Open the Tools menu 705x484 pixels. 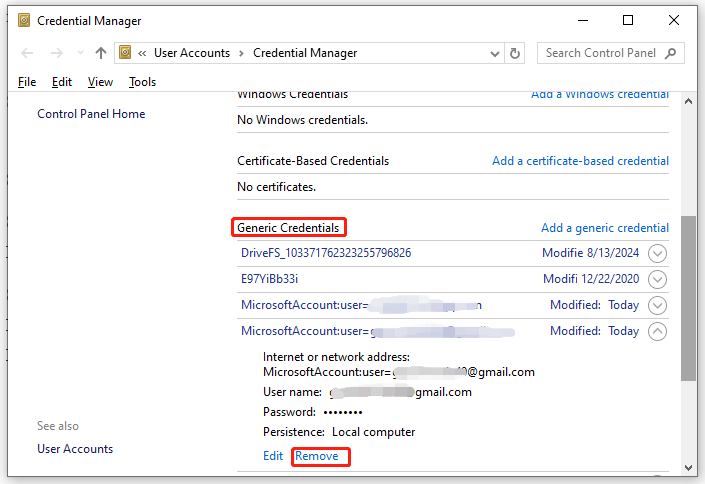[142, 82]
